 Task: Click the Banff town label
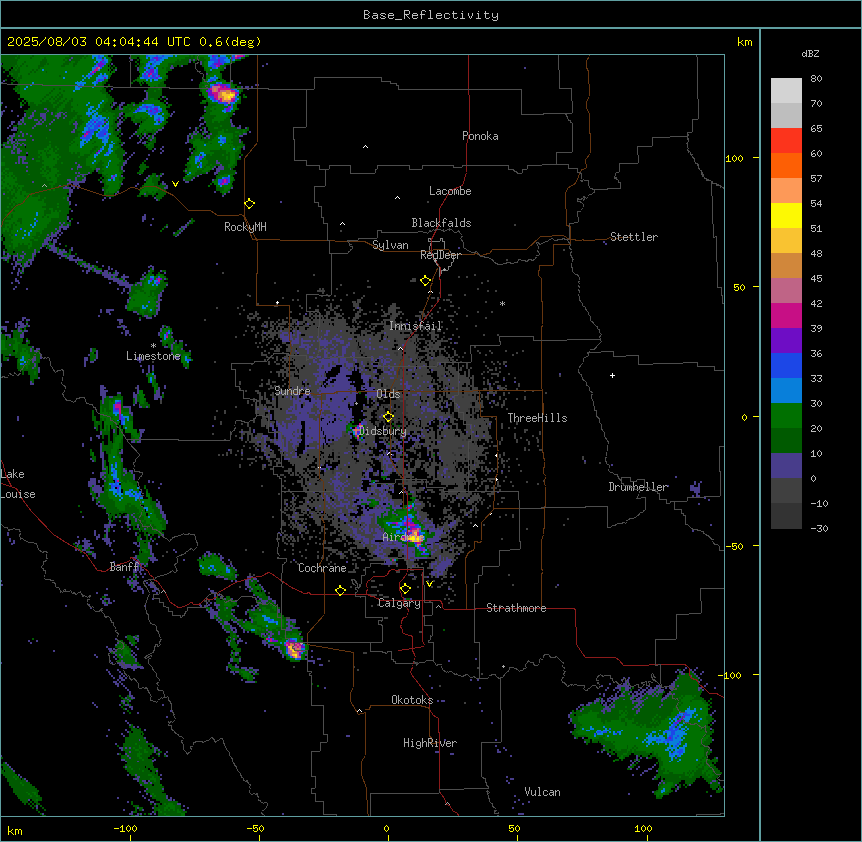coord(125,567)
